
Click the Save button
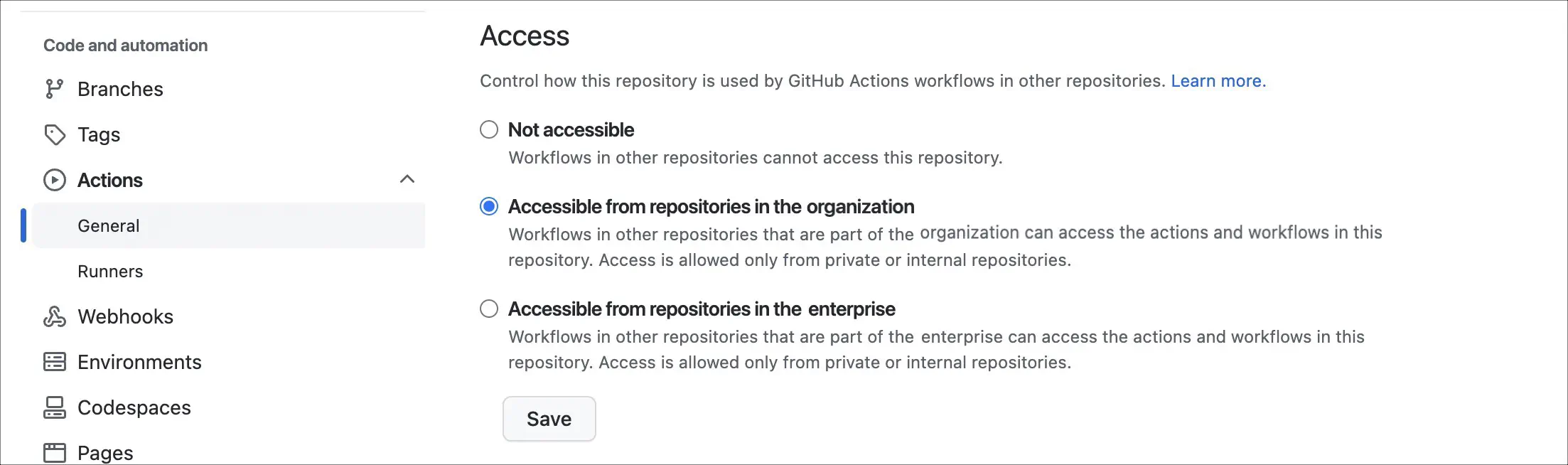click(x=549, y=419)
